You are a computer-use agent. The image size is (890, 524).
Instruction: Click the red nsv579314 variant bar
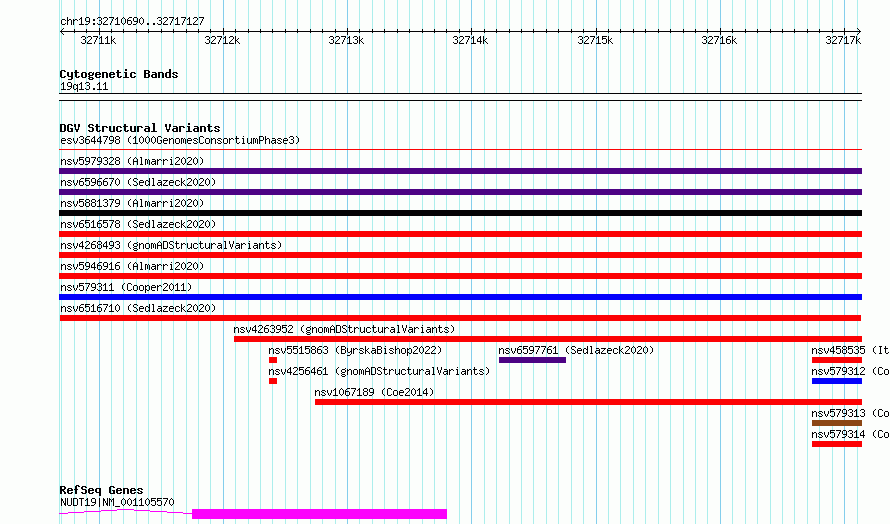click(837, 444)
